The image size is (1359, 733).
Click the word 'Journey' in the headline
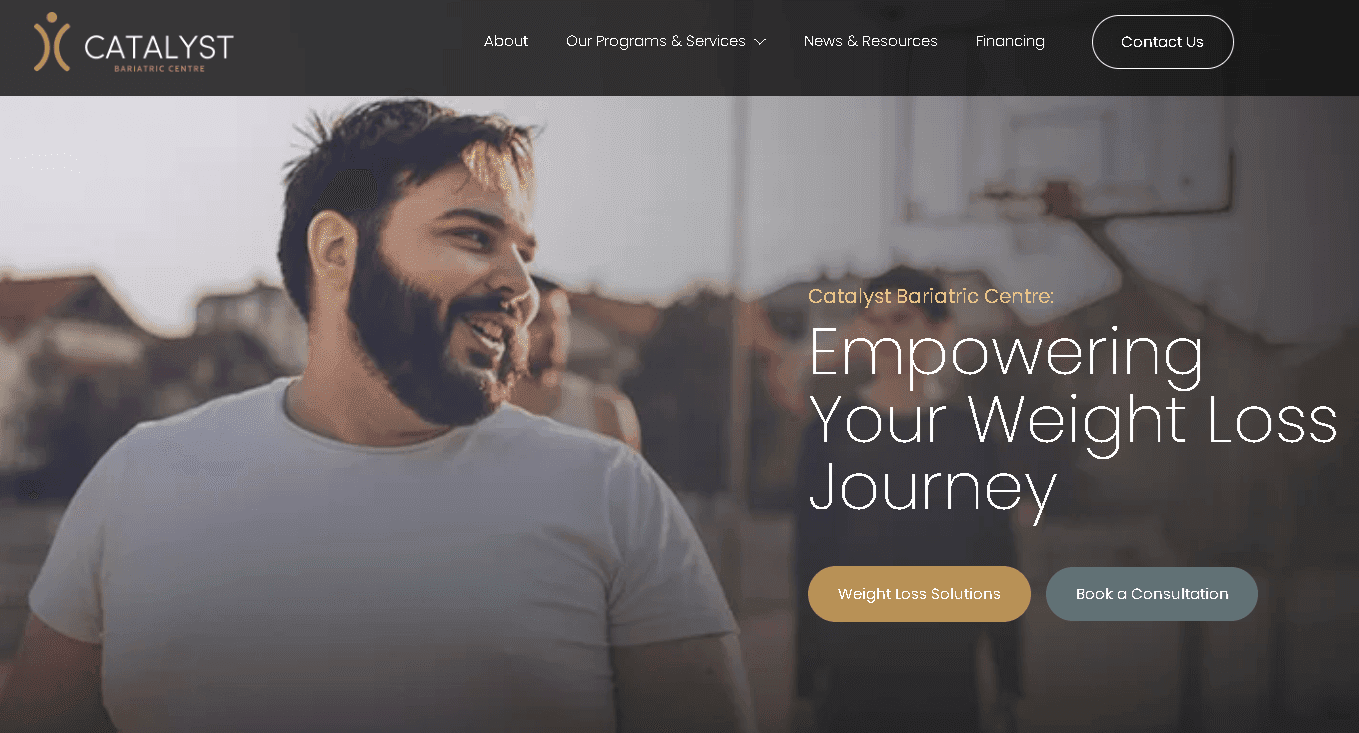932,489
